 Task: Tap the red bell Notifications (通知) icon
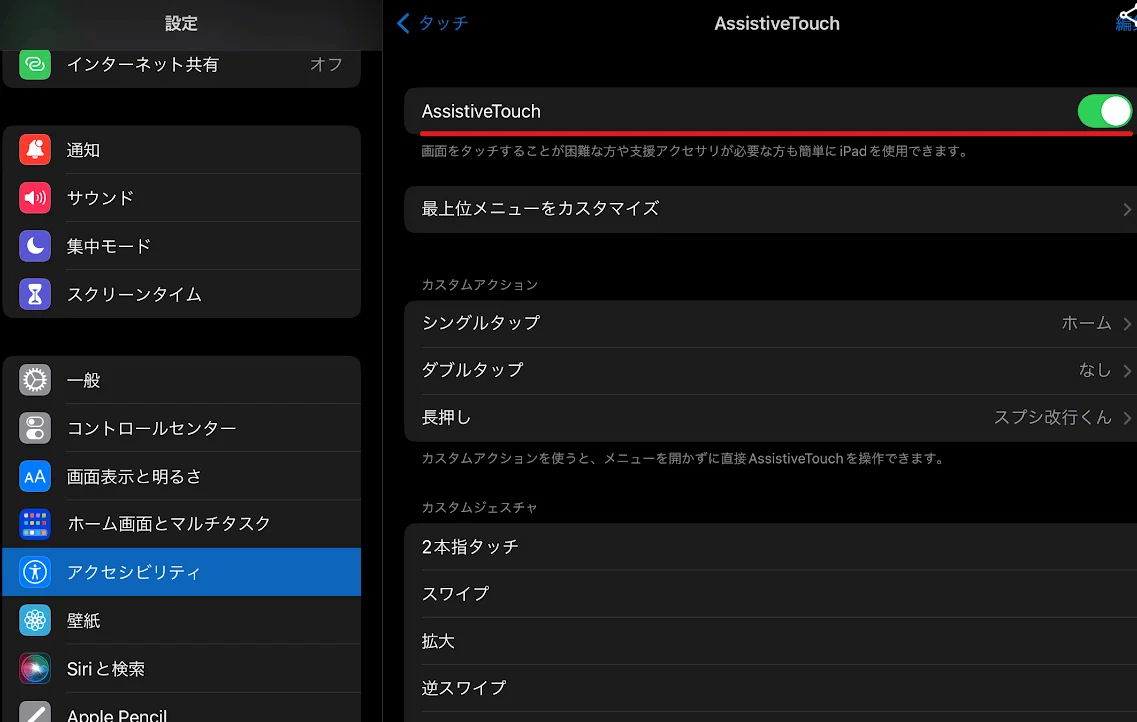(x=35, y=150)
